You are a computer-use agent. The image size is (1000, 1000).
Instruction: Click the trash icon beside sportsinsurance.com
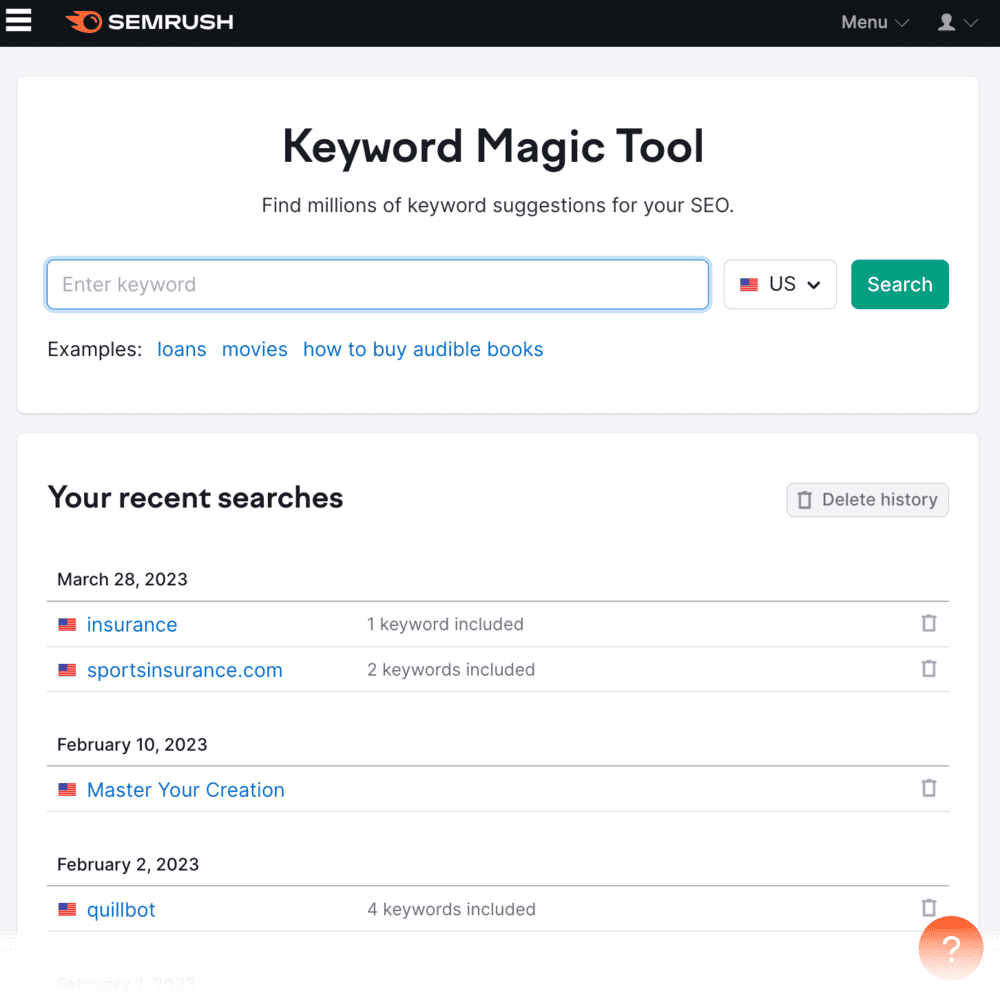coord(929,669)
